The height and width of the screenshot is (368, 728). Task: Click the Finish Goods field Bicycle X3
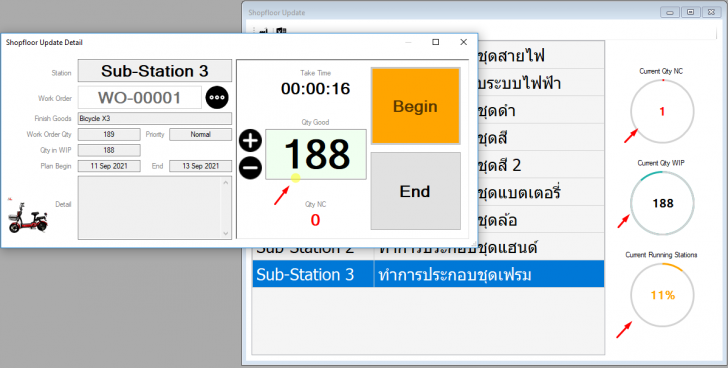[x=155, y=118]
